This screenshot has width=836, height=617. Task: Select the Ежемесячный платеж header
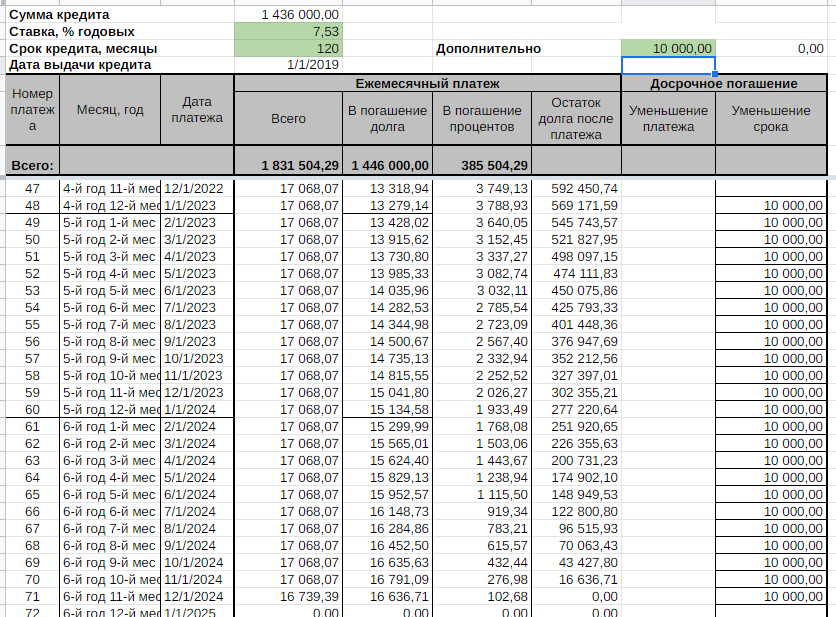(x=427, y=84)
